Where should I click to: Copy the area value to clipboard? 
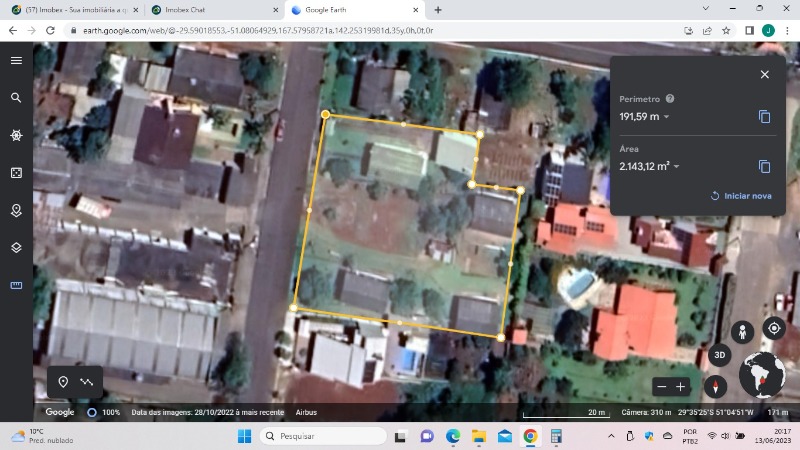tap(764, 166)
